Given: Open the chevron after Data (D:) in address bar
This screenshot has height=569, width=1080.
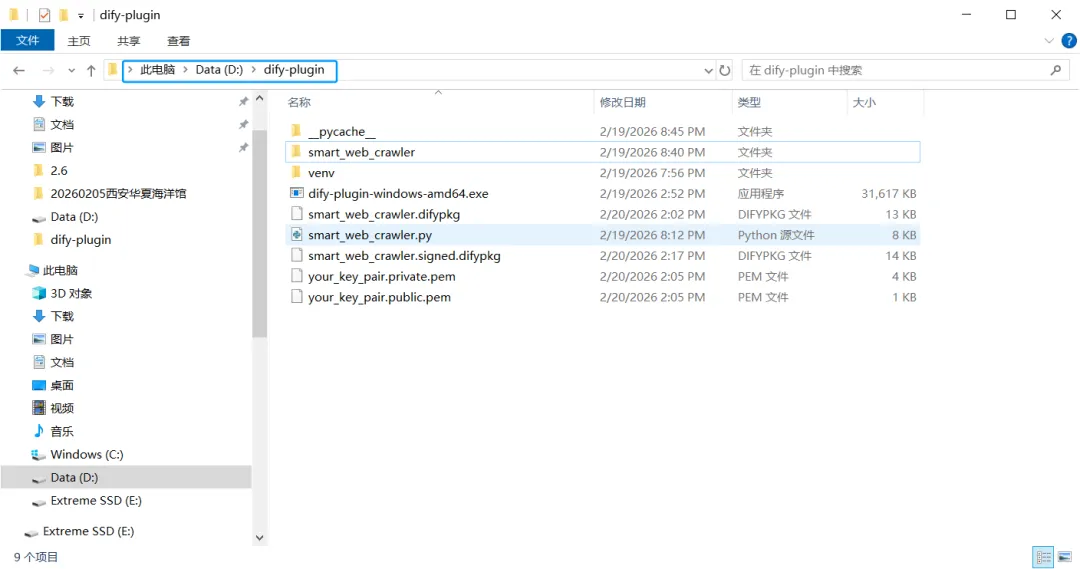Looking at the screenshot, I should pos(253,70).
